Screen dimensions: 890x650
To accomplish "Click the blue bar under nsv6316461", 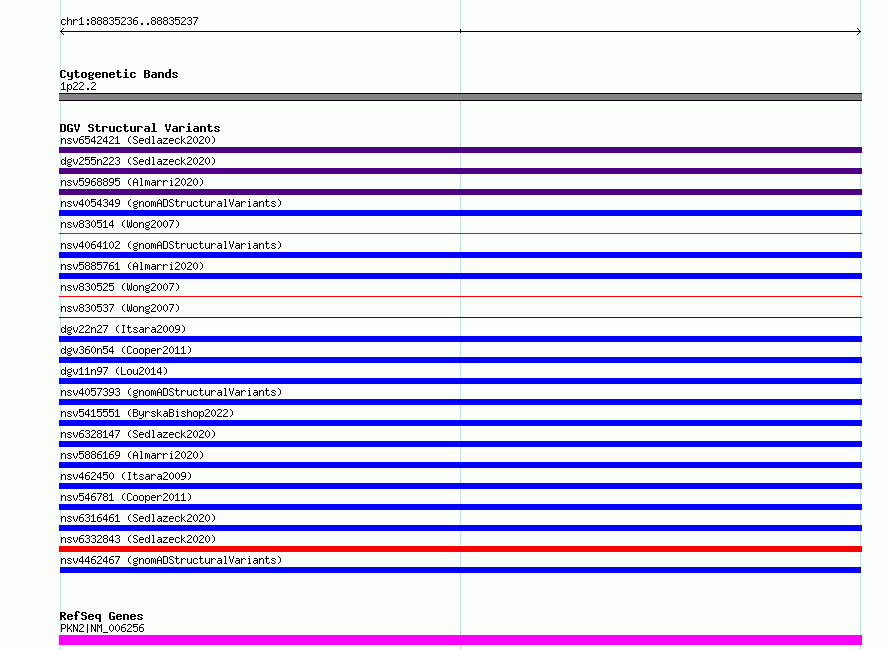I will [x=460, y=528].
